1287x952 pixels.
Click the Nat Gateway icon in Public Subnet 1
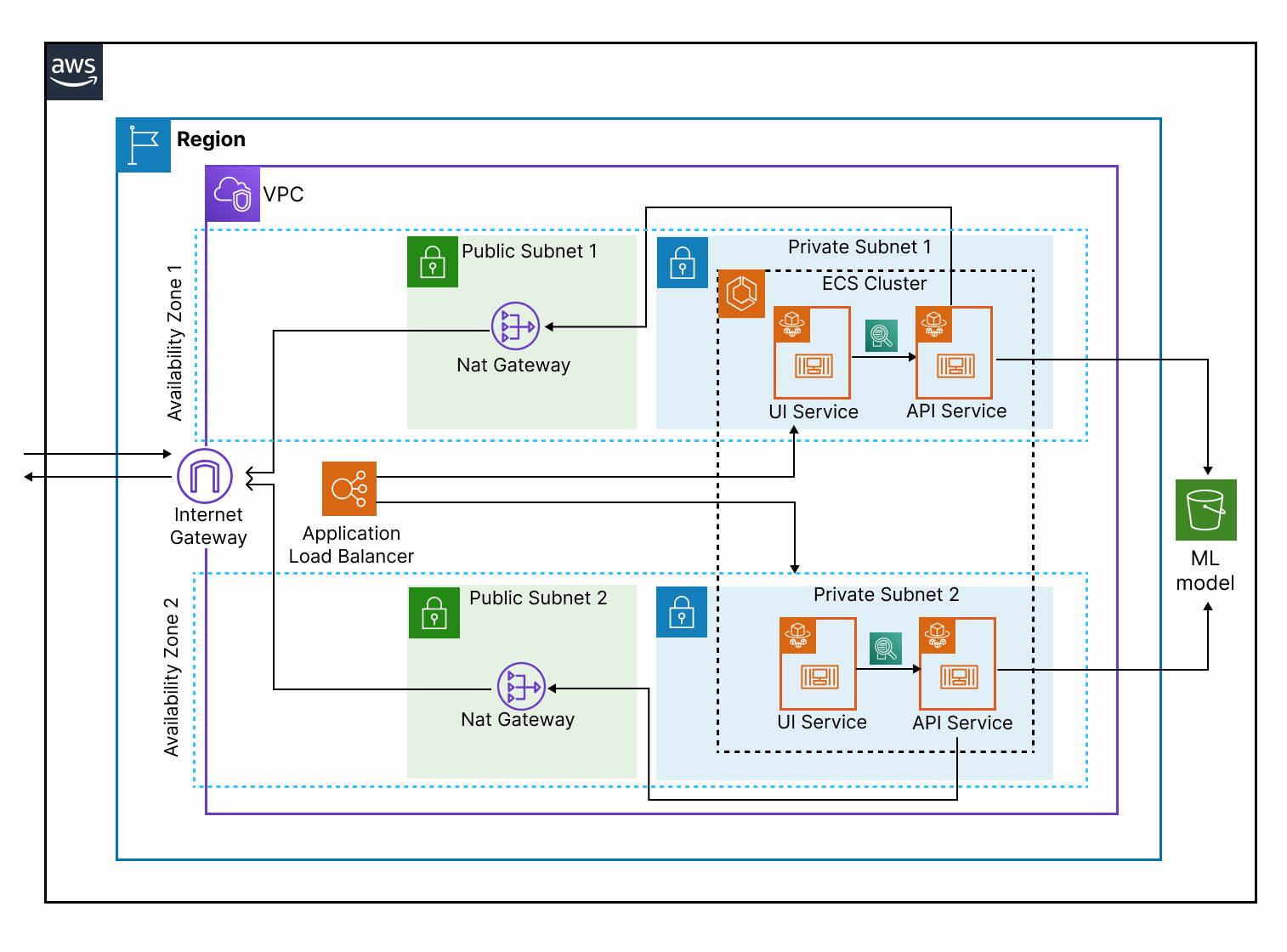tap(513, 326)
